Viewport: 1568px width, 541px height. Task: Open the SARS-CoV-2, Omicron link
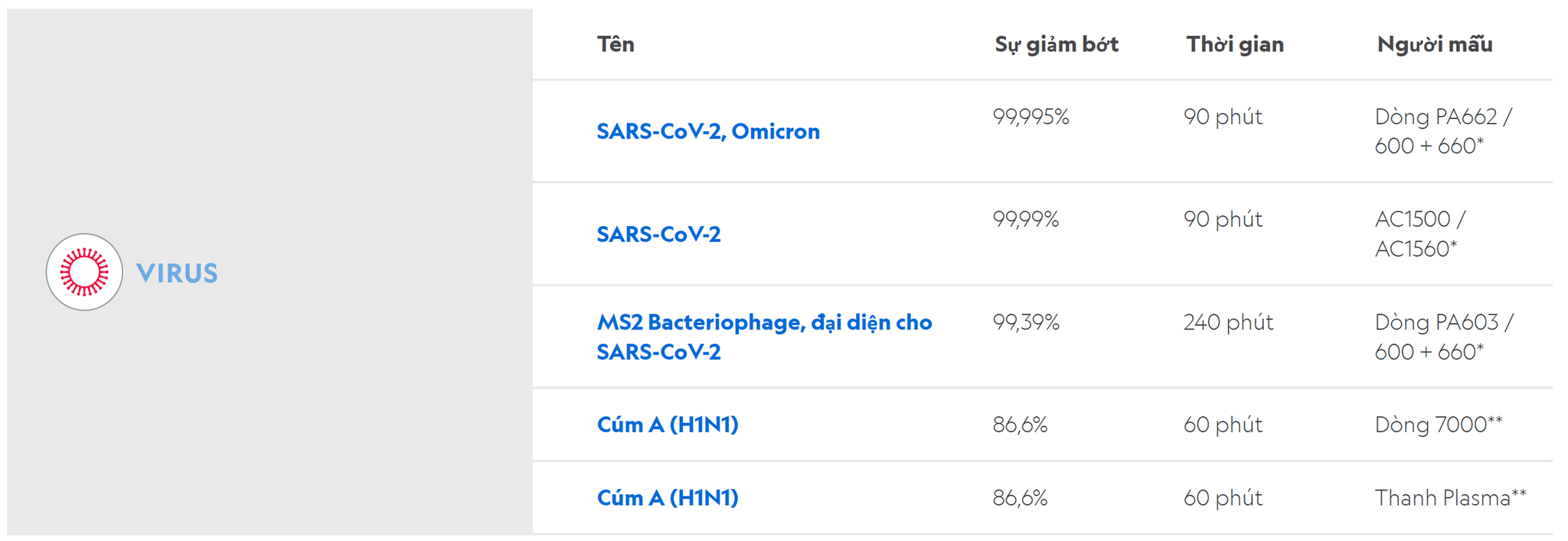[708, 131]
